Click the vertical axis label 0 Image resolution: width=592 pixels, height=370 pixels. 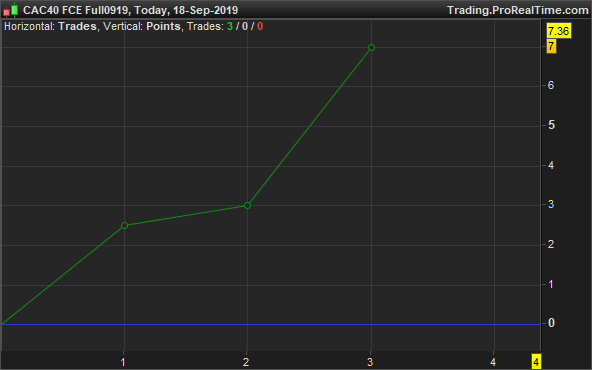pyautogui.click(x=551, y=323)
